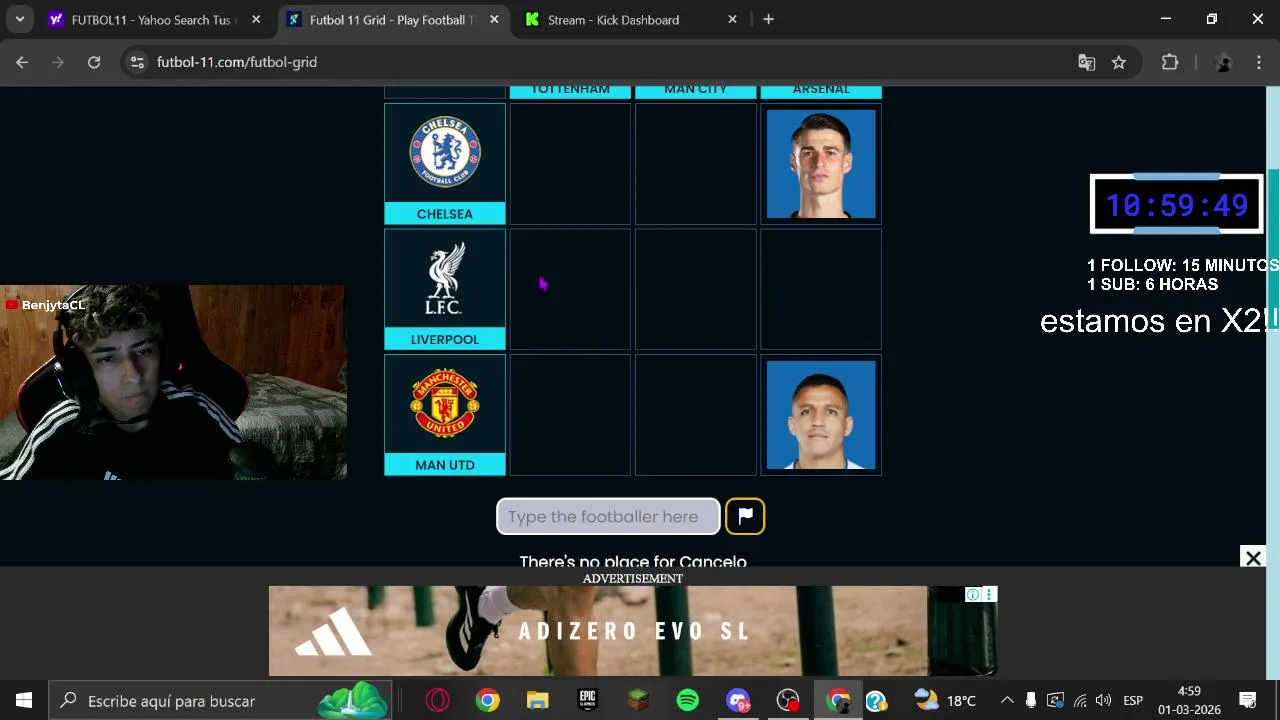View site information icon in address bar
This screenshot has height=720, width=1280.
(x=138, y=62)
